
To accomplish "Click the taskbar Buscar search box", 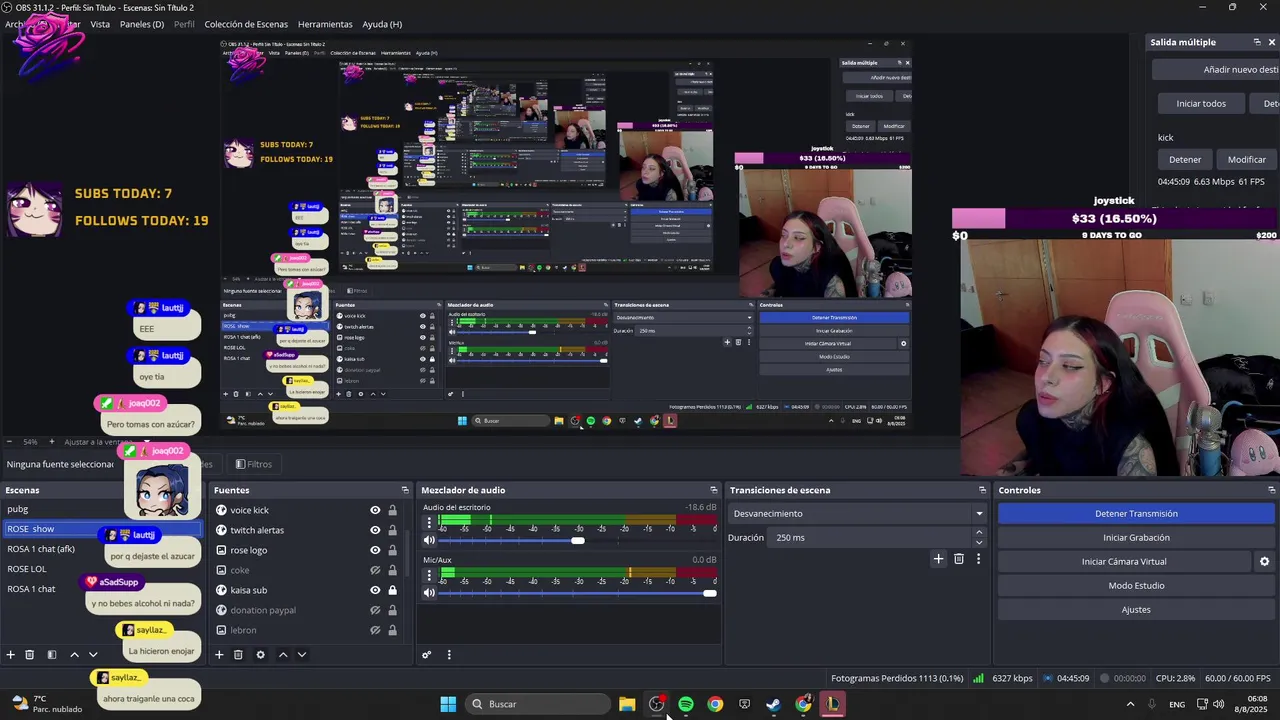I will pyautogui.click(x=538, y=704).
